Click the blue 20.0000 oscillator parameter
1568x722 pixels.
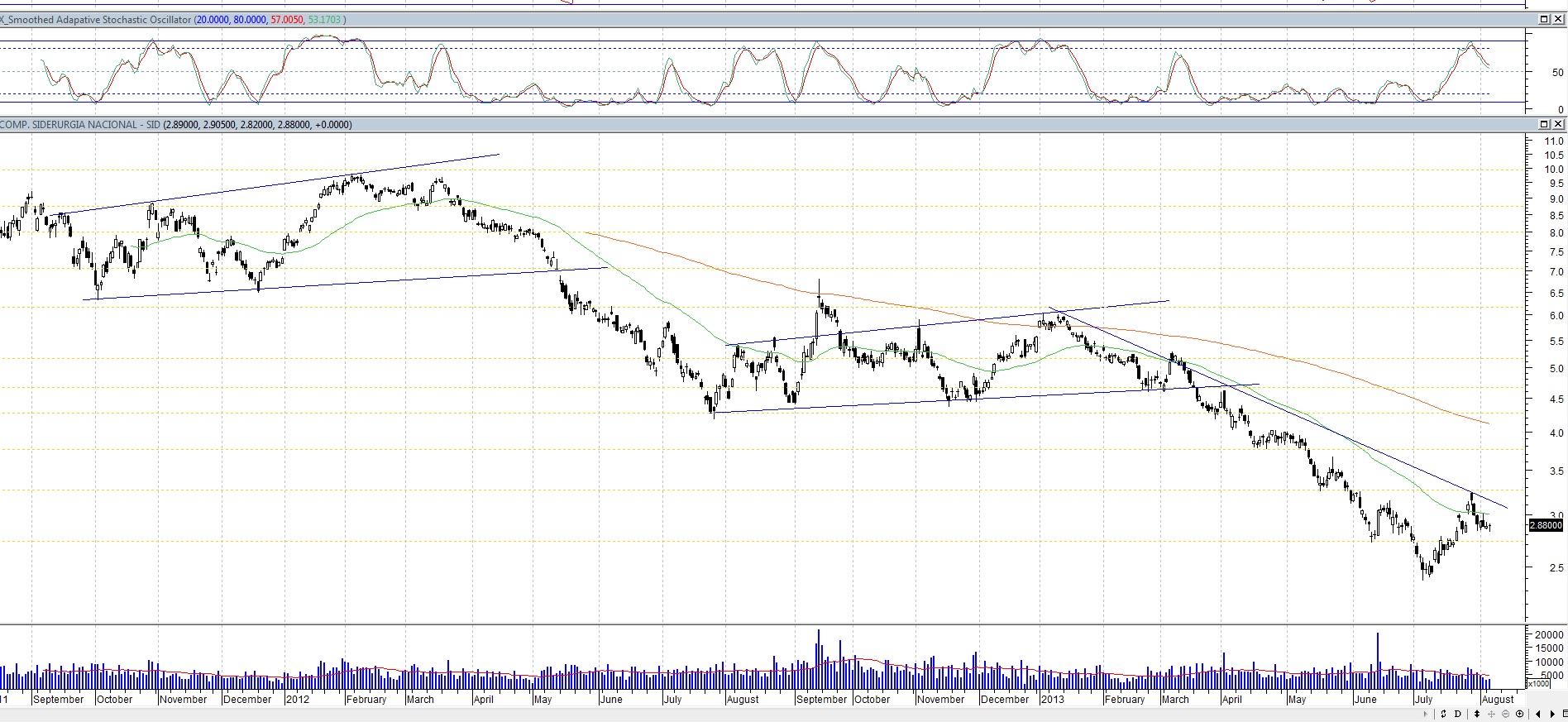pyautogui.click(x=213, y=19)
